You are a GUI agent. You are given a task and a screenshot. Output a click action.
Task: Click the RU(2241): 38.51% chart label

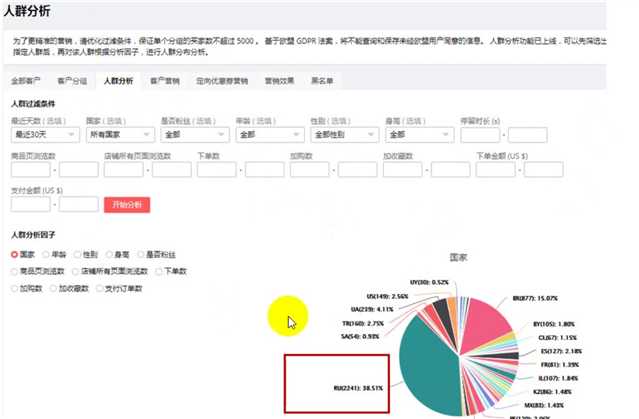click(x=358, y=388)
